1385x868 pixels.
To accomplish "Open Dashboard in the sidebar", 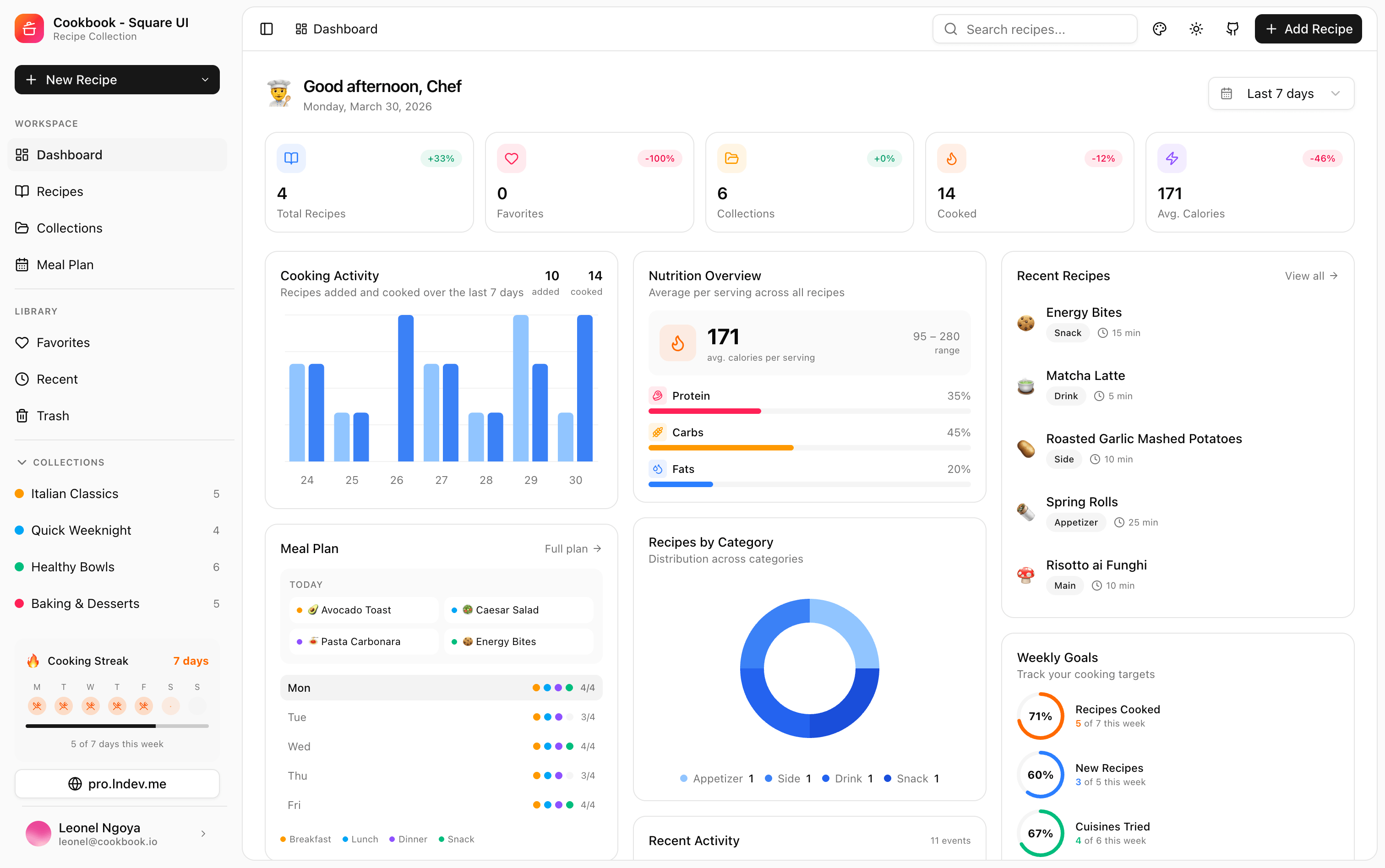I will 117,155.
